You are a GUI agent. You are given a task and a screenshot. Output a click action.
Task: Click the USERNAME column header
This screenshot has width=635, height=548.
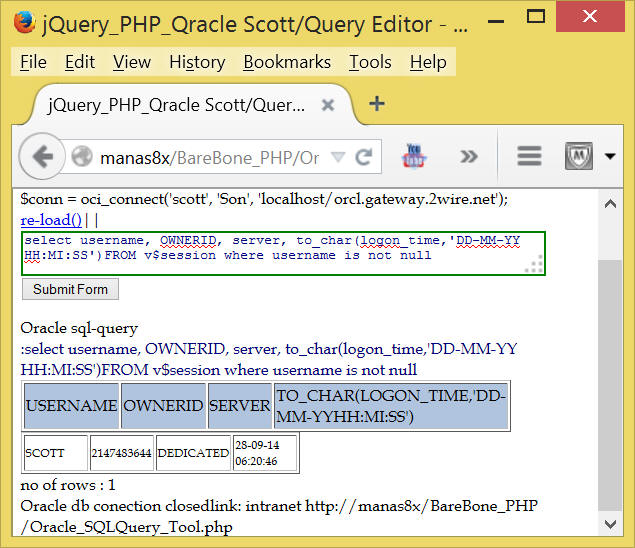[72, 406]
